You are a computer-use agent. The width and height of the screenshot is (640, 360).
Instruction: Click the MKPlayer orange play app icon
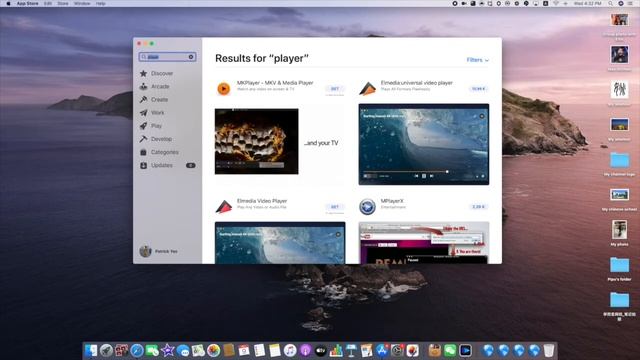(223, 88)
